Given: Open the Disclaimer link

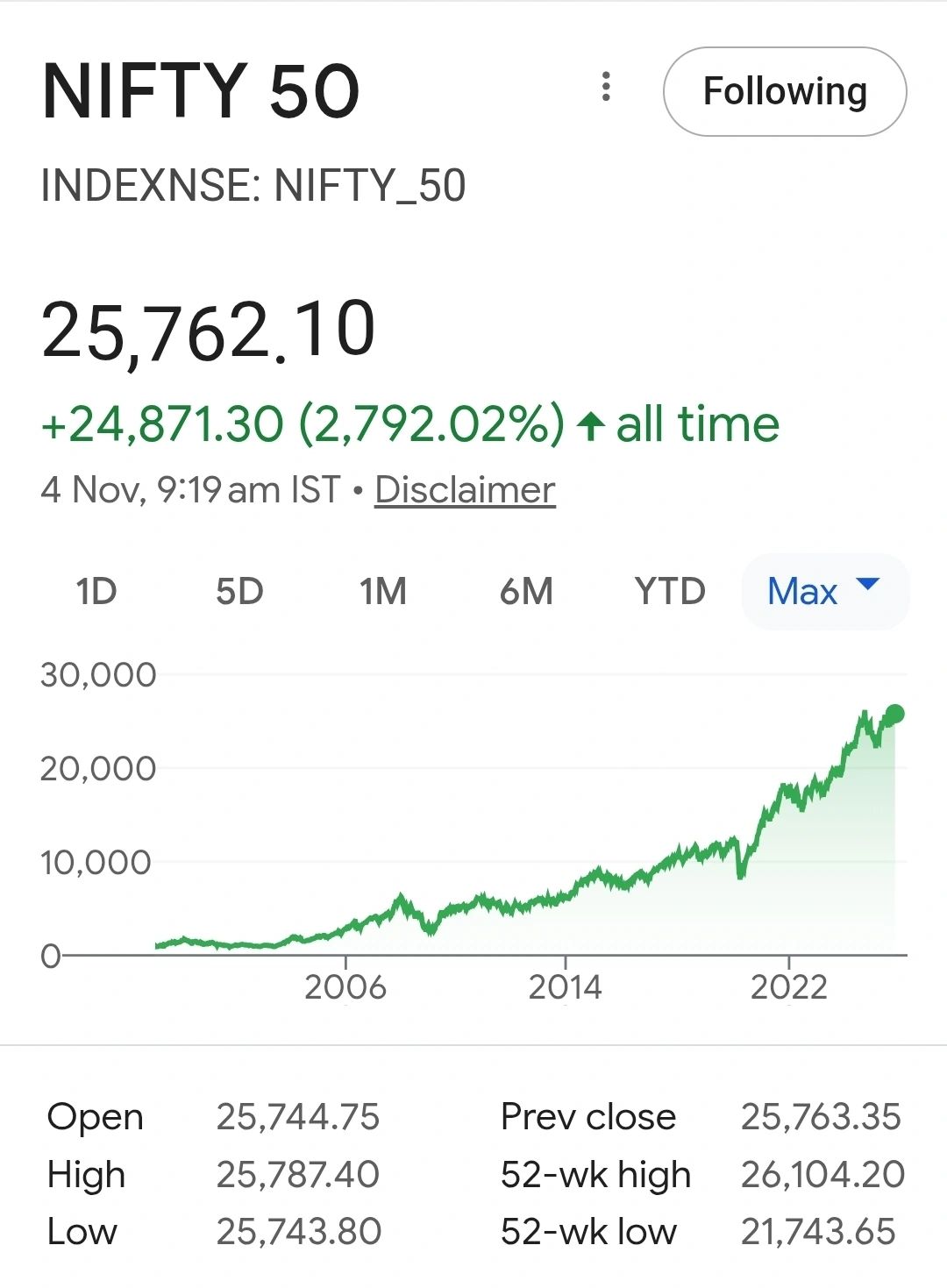Looking at the screenshot, I should [x=465, y=490].
